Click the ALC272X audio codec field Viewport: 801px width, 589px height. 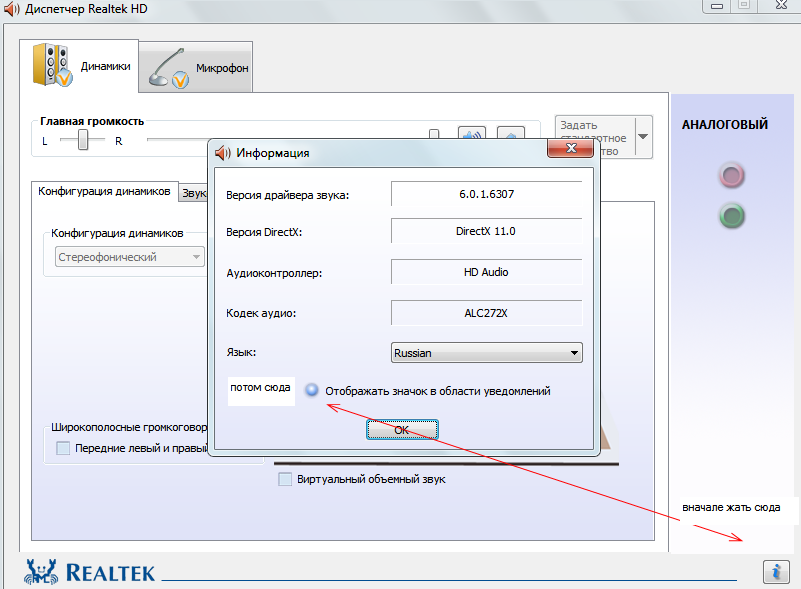486,313
